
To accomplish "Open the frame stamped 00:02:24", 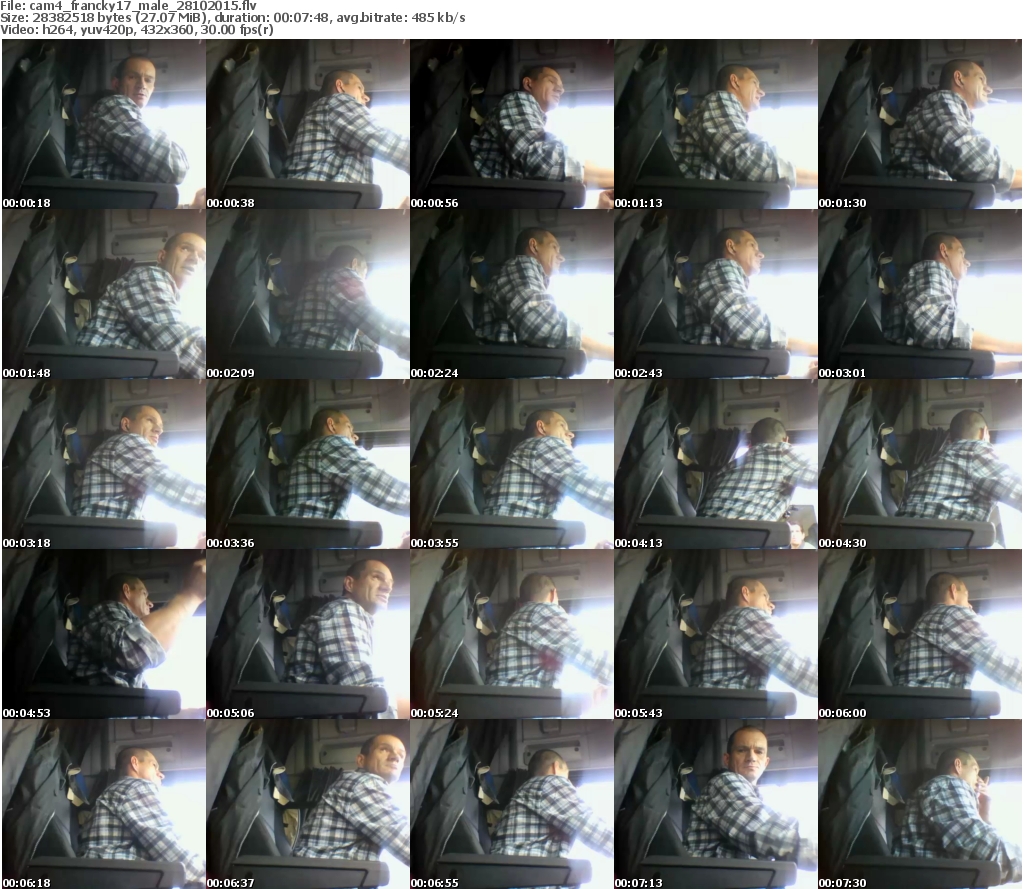I will [512, 295].
